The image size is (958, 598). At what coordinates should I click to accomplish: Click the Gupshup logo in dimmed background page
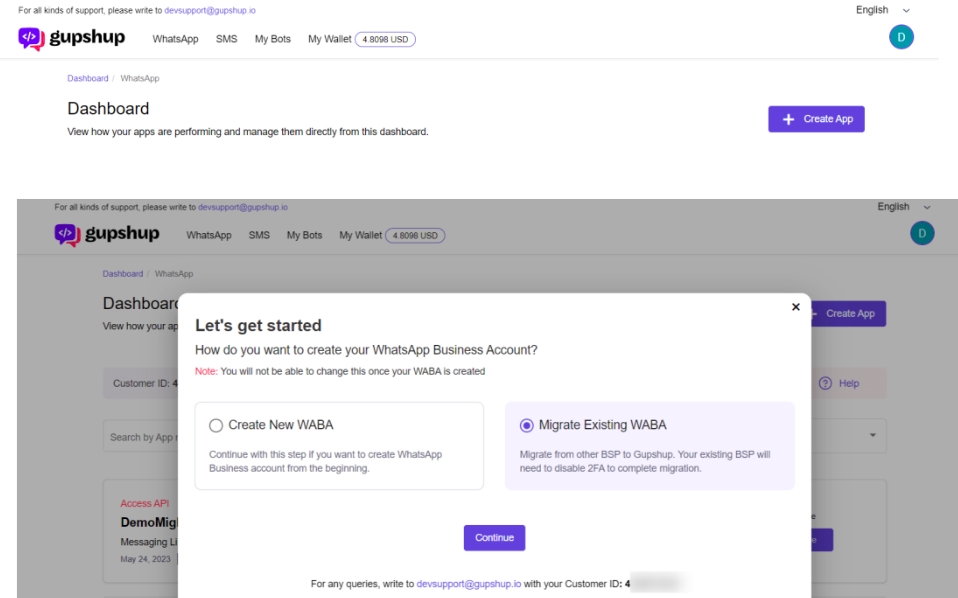[x=107, y=234]
